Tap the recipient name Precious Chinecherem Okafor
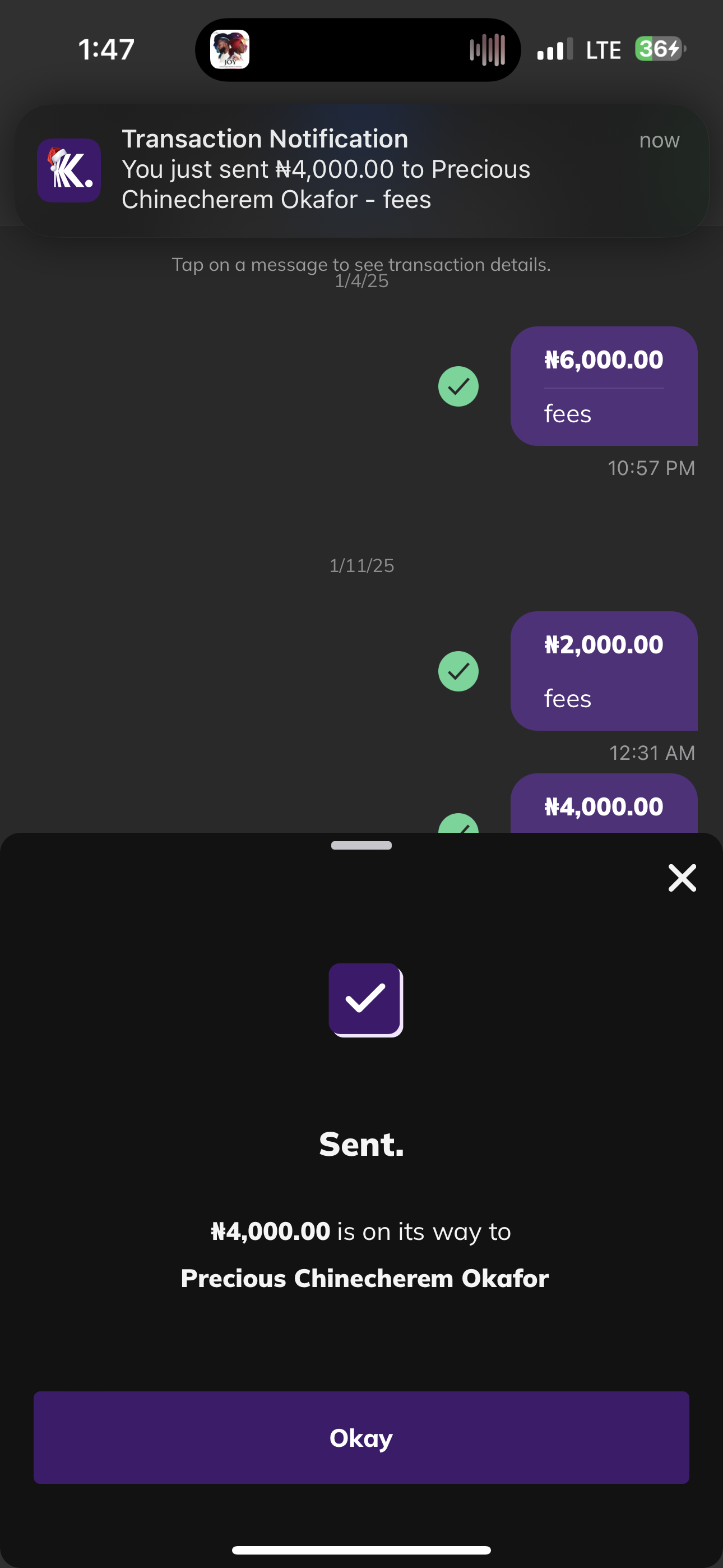Viewport: 723px width, 1568px height. (x=364, y=1278)
